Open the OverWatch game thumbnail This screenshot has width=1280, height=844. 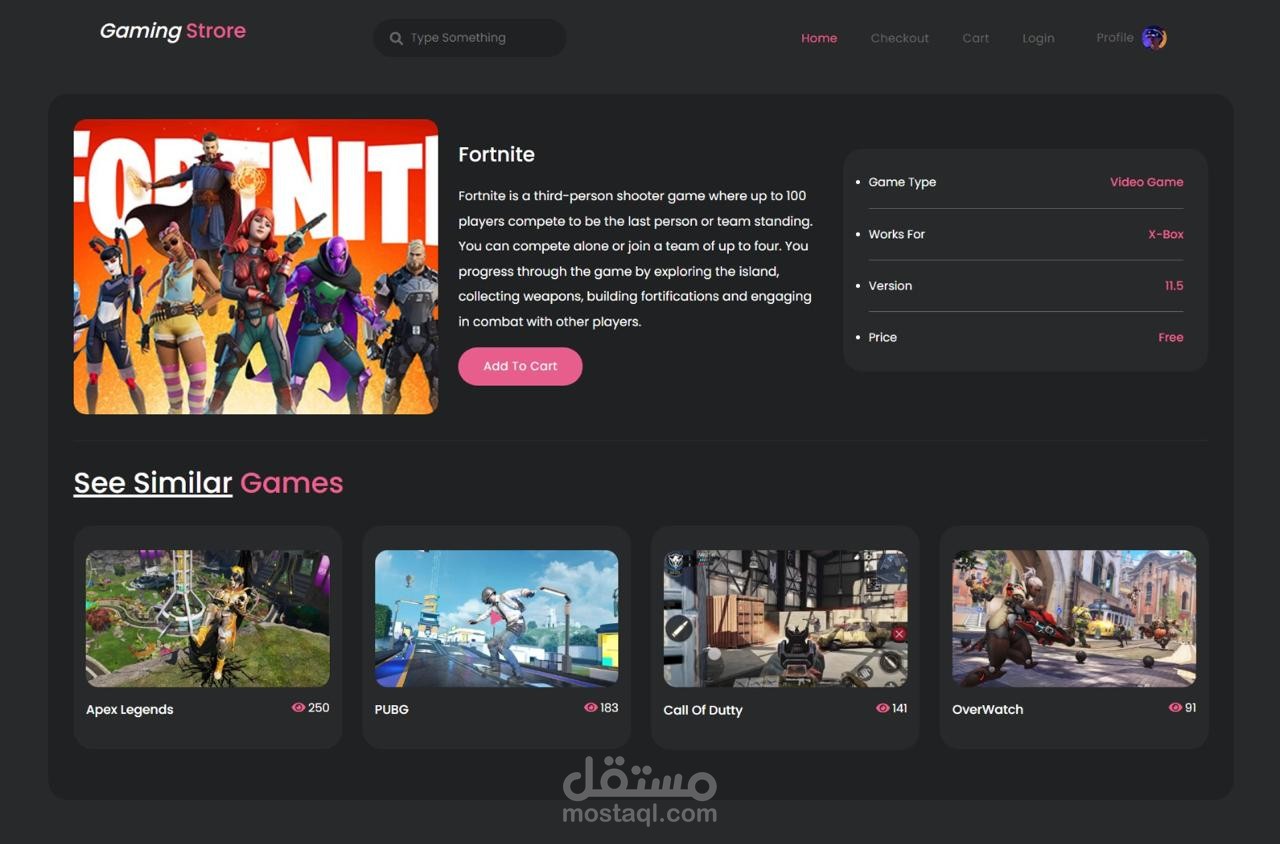click(1074, 618)
